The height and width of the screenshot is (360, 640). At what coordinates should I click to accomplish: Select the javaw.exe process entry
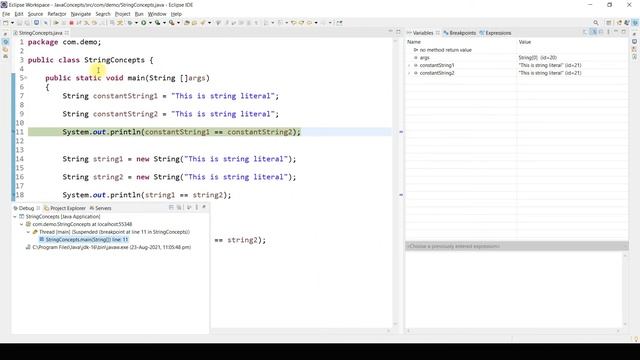coord(108,247)
